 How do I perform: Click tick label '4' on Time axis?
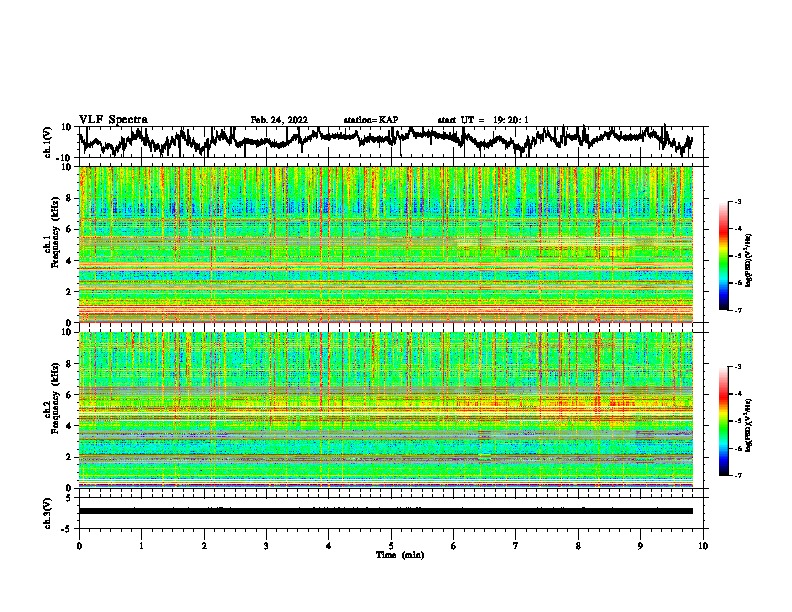coord(329,546)
